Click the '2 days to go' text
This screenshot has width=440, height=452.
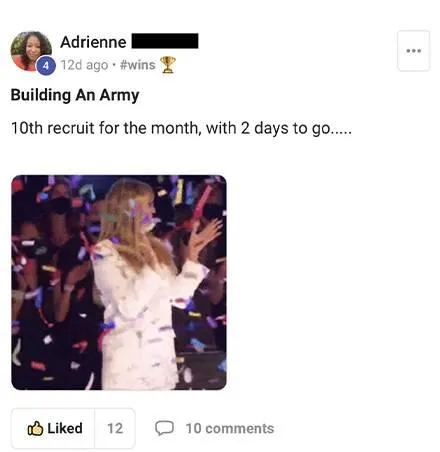pos(285,128)
